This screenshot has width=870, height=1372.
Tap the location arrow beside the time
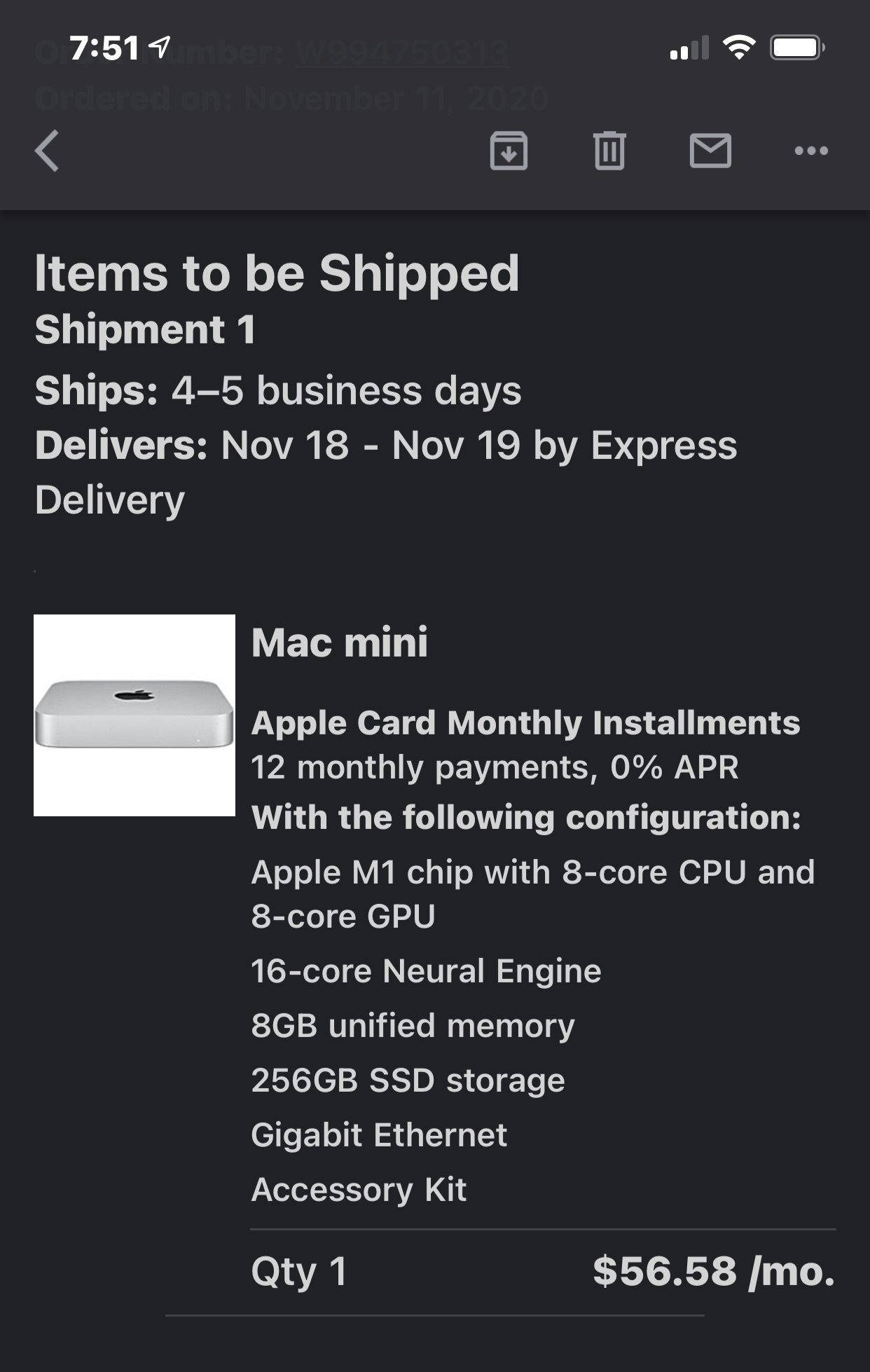point(160,47)
